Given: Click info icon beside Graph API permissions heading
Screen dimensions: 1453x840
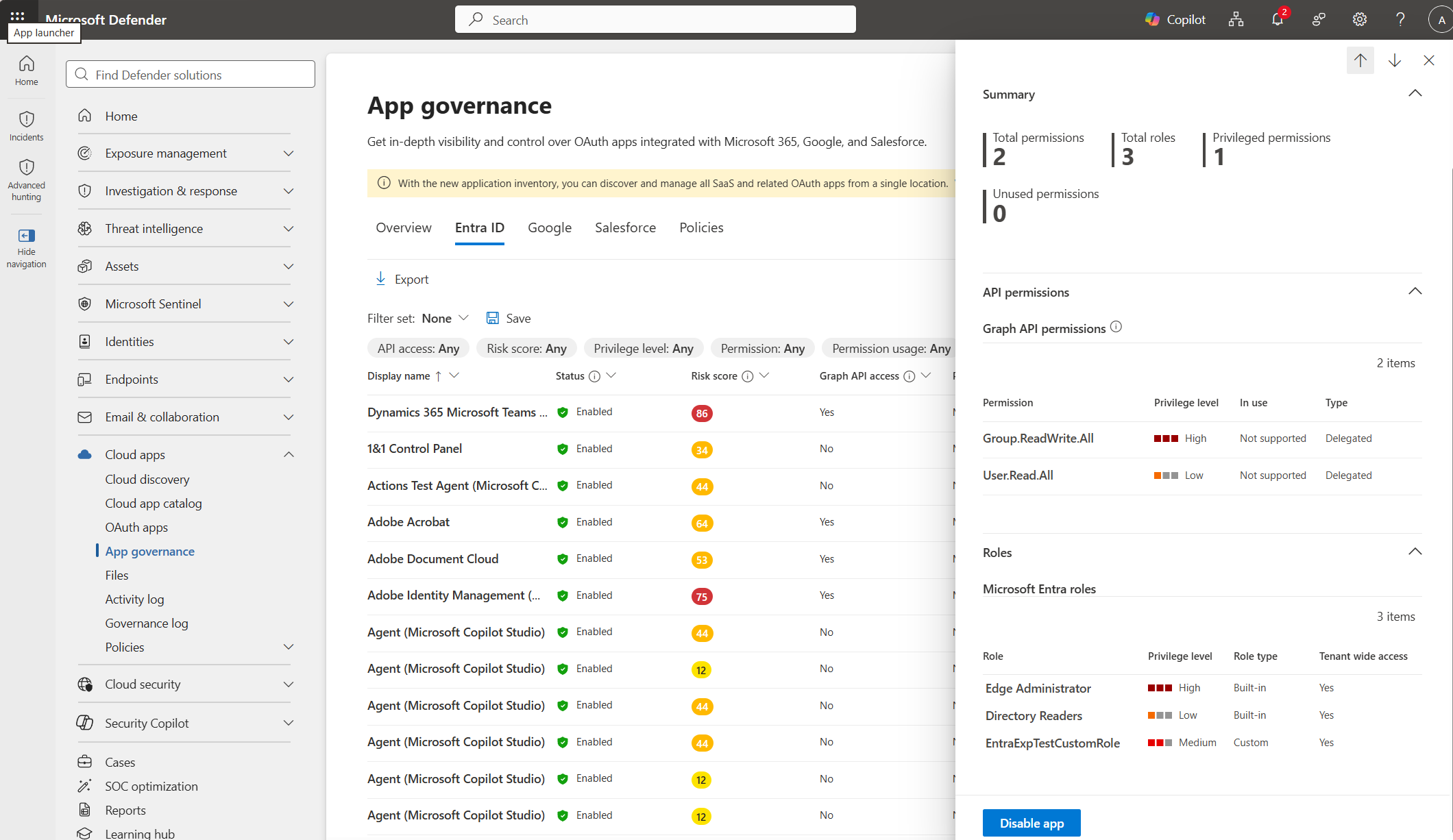Looking at the screenshot, I should [1116, 327].
